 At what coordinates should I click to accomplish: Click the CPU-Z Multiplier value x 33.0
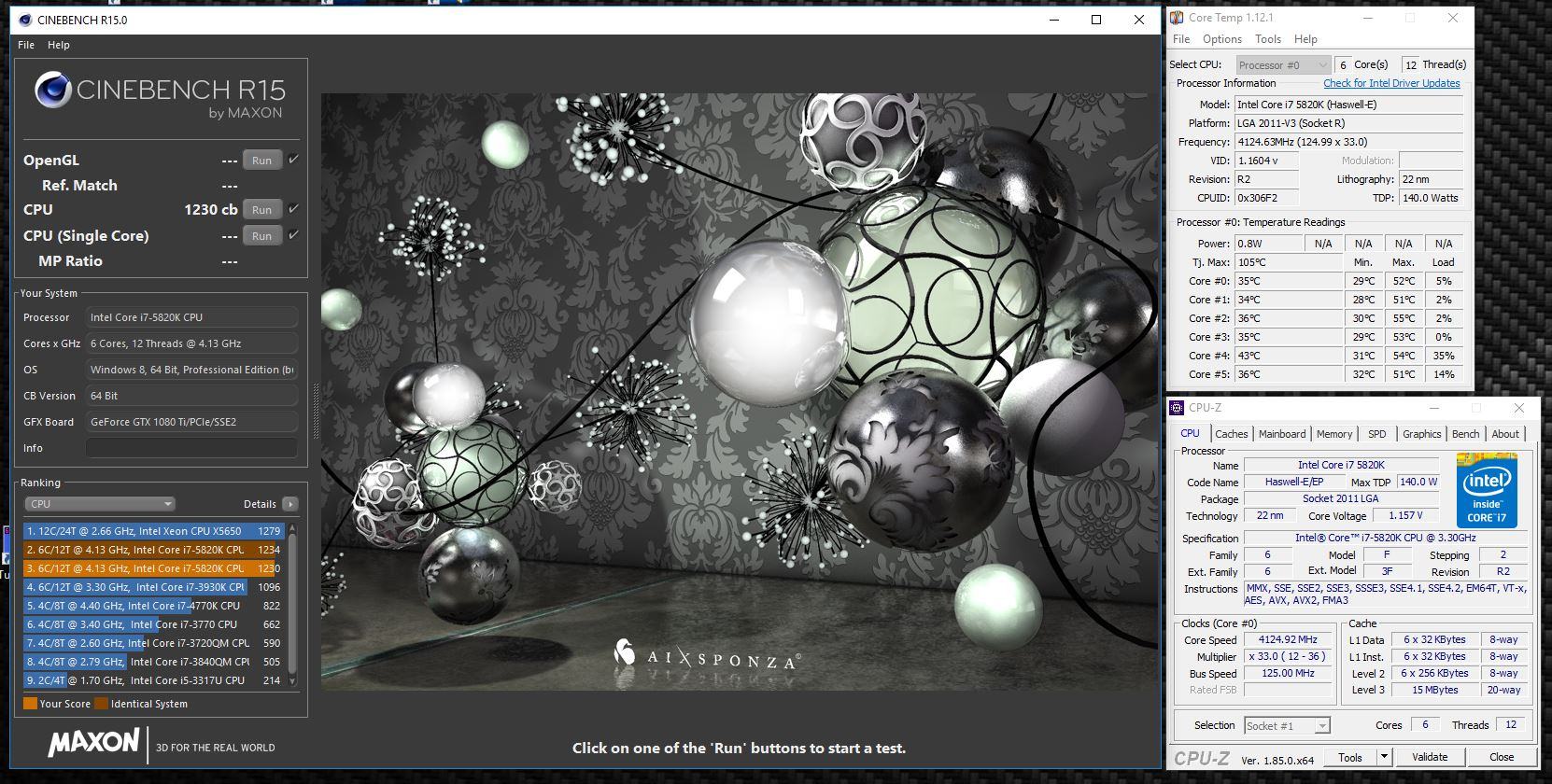pyautogui.click(x=1288, y=657)
